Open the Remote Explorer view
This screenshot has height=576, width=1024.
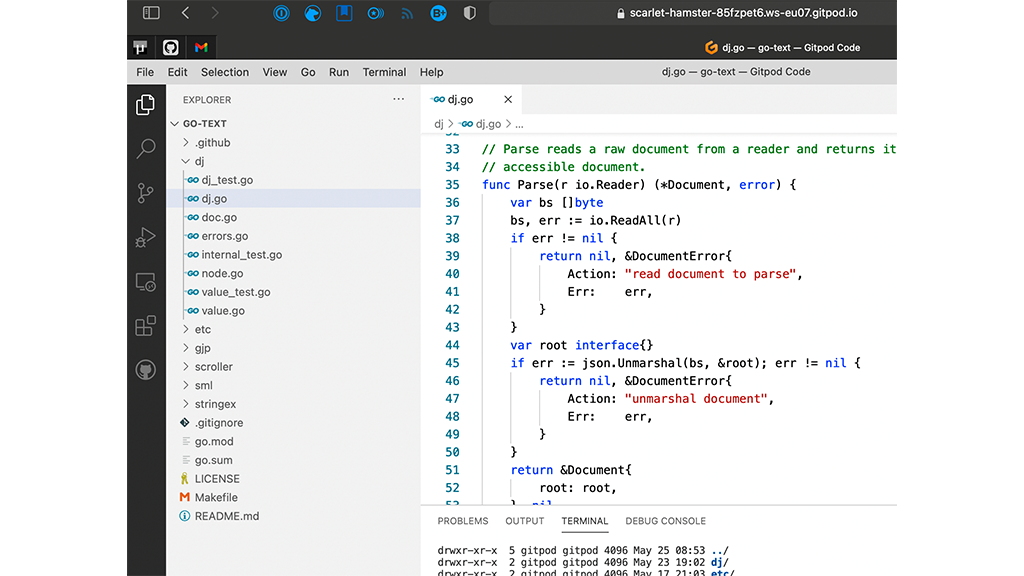coord(146,283)
